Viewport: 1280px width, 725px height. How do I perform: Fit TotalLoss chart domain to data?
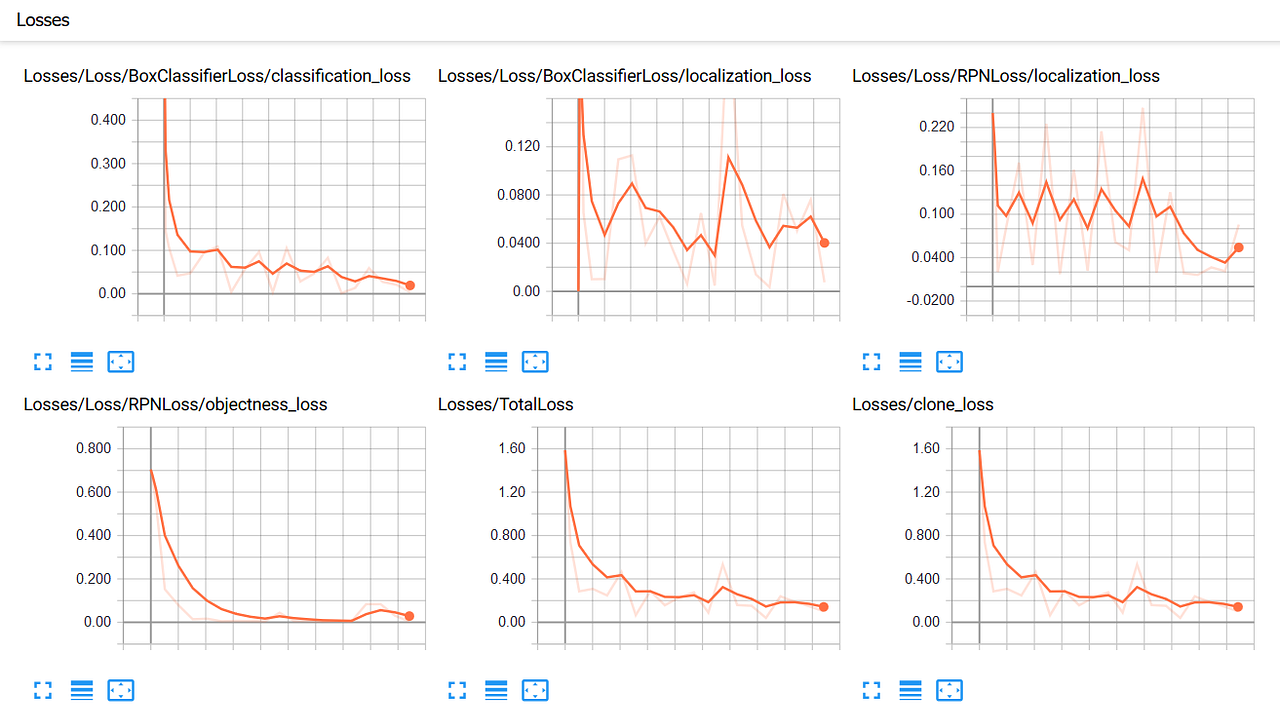click(535, 690)
